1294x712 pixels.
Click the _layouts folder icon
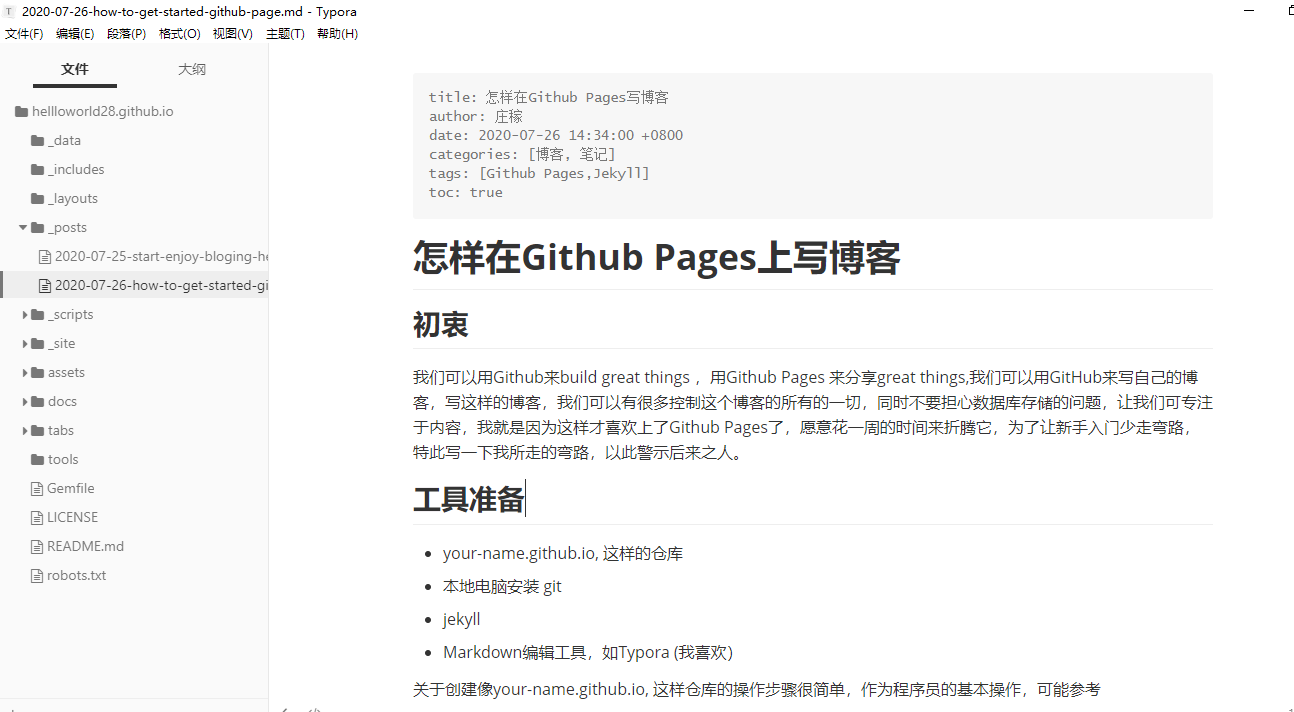click(x=37, y=199)
